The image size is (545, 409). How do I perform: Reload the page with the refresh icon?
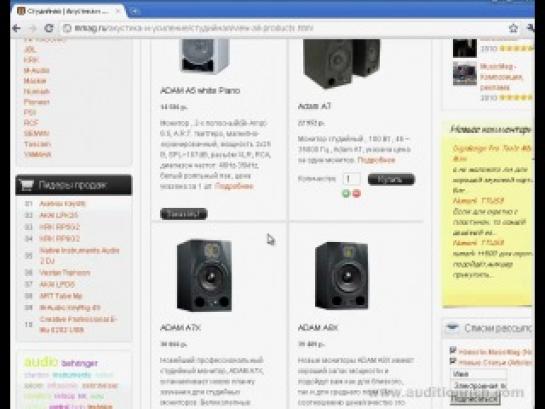pyautogui.click(x=49, y=28)
